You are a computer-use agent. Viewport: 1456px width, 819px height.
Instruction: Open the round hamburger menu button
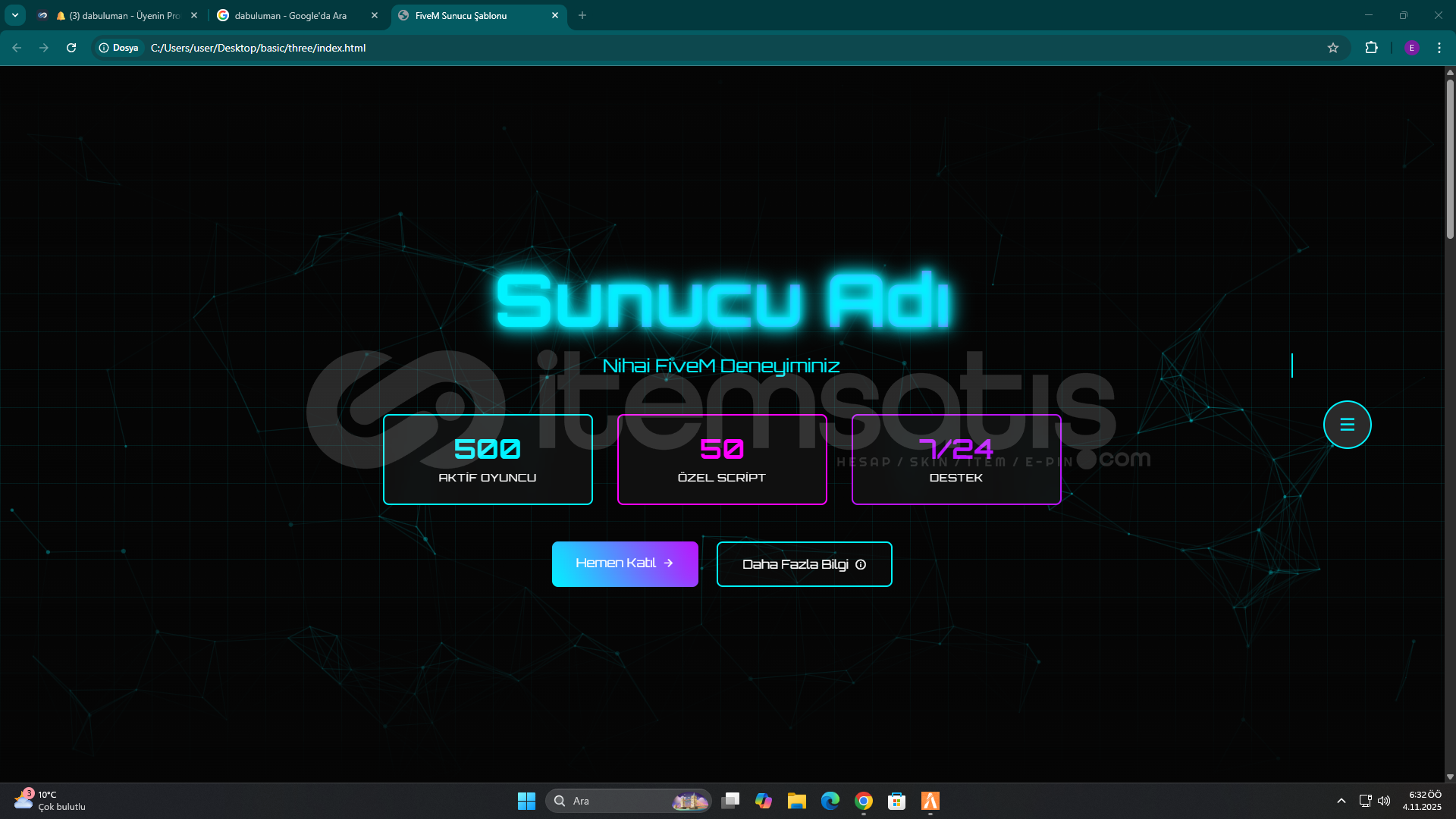1347,425
